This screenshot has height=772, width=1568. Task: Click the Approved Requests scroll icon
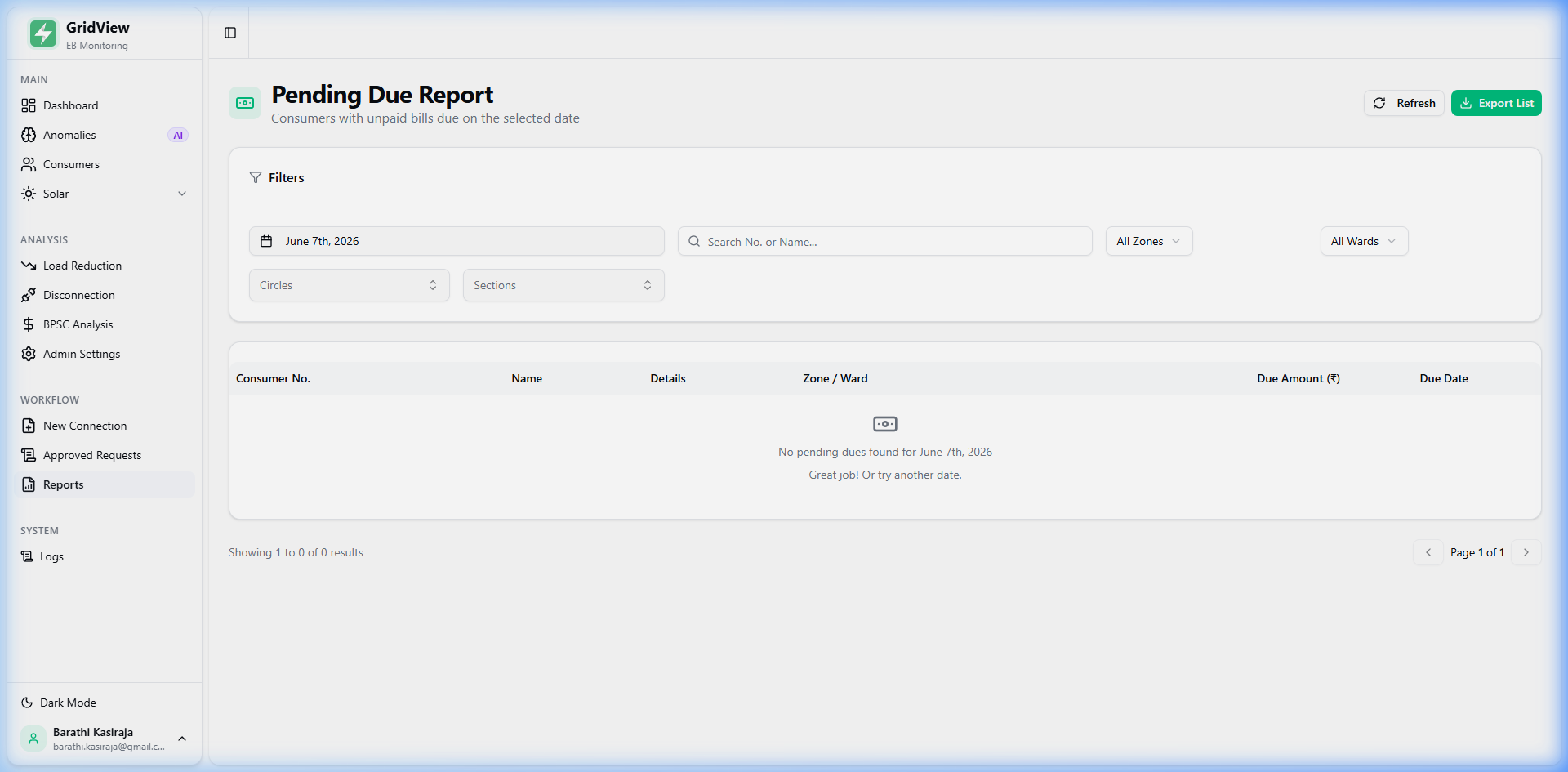[x=29, y=455]
